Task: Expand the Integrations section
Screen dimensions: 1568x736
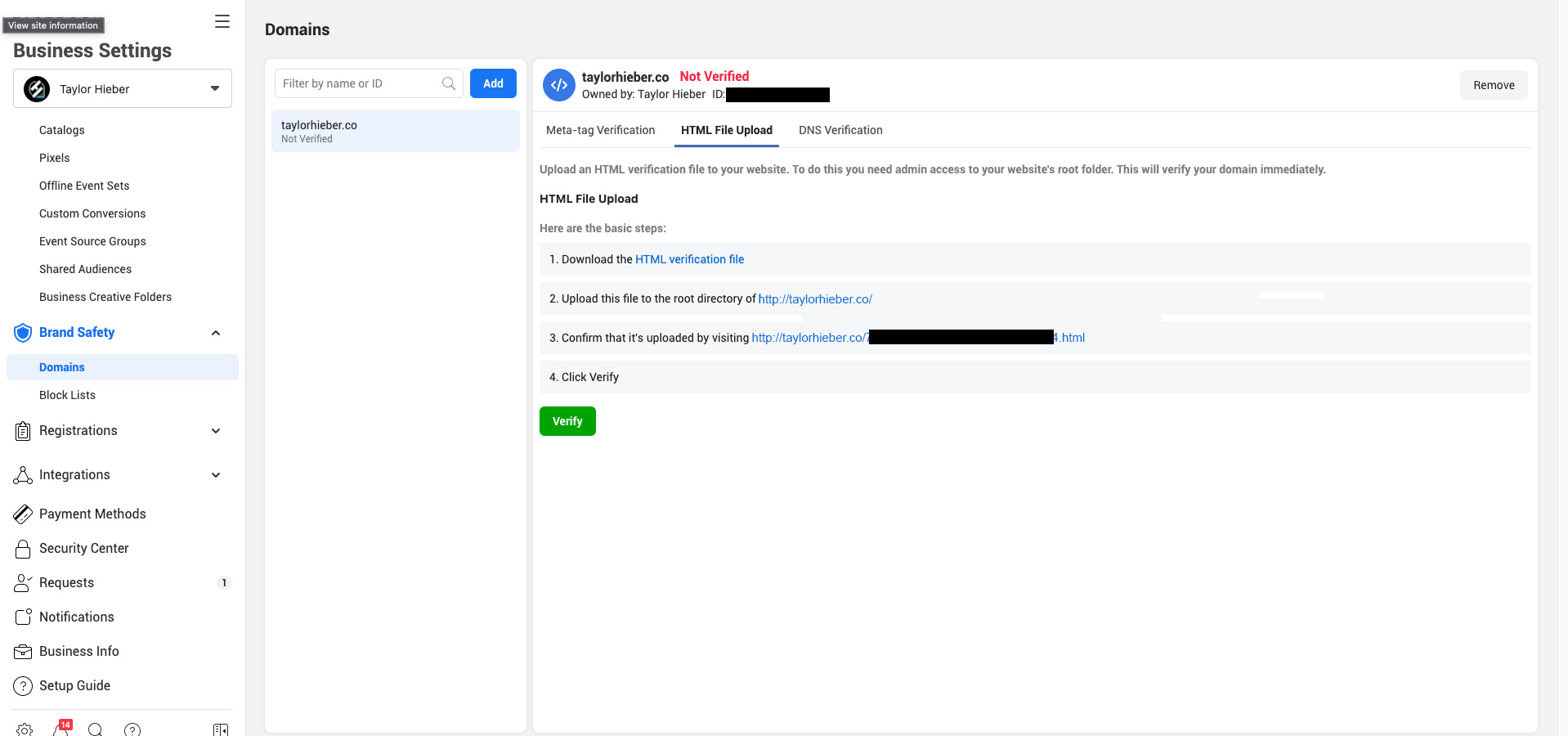Action: pyautogui.click(x=216, y=475)
